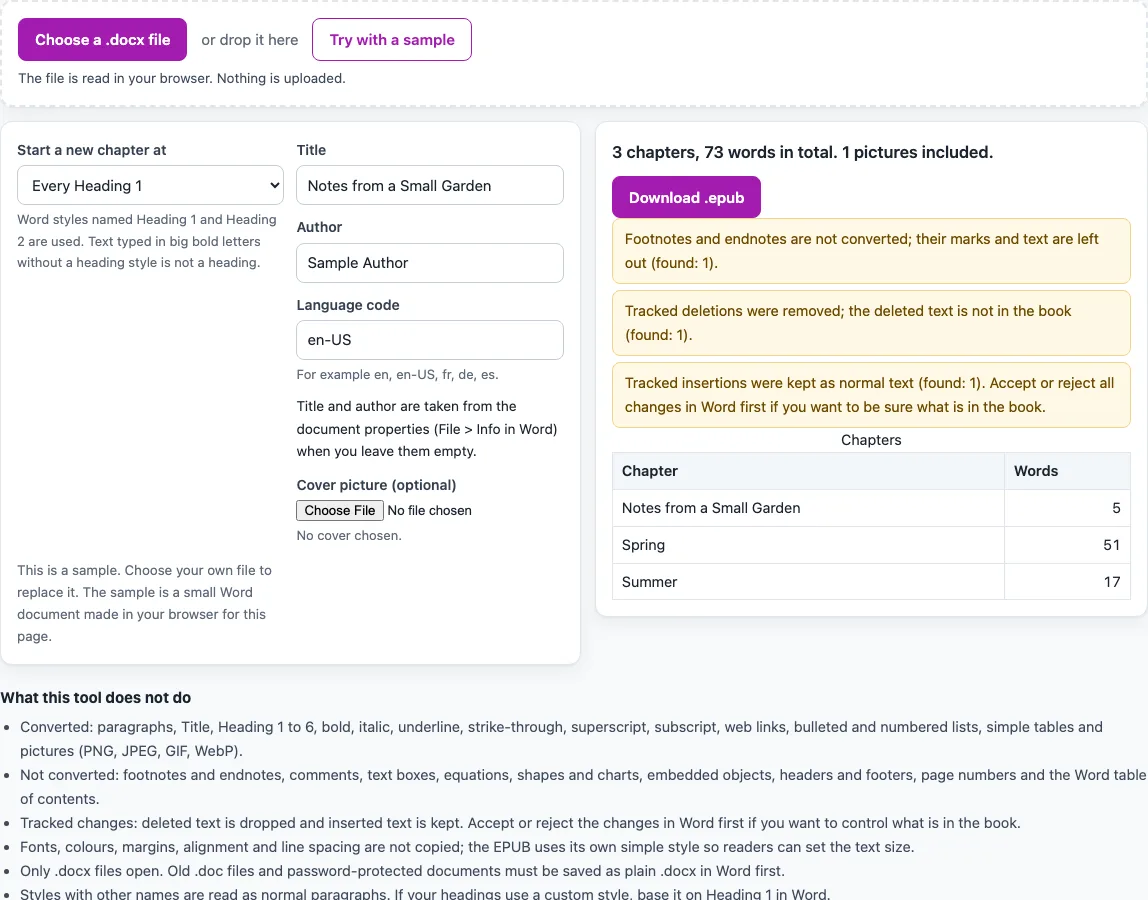Click the or drop it here text
This screenshot has width=1148, height=900.
(250, 40)
